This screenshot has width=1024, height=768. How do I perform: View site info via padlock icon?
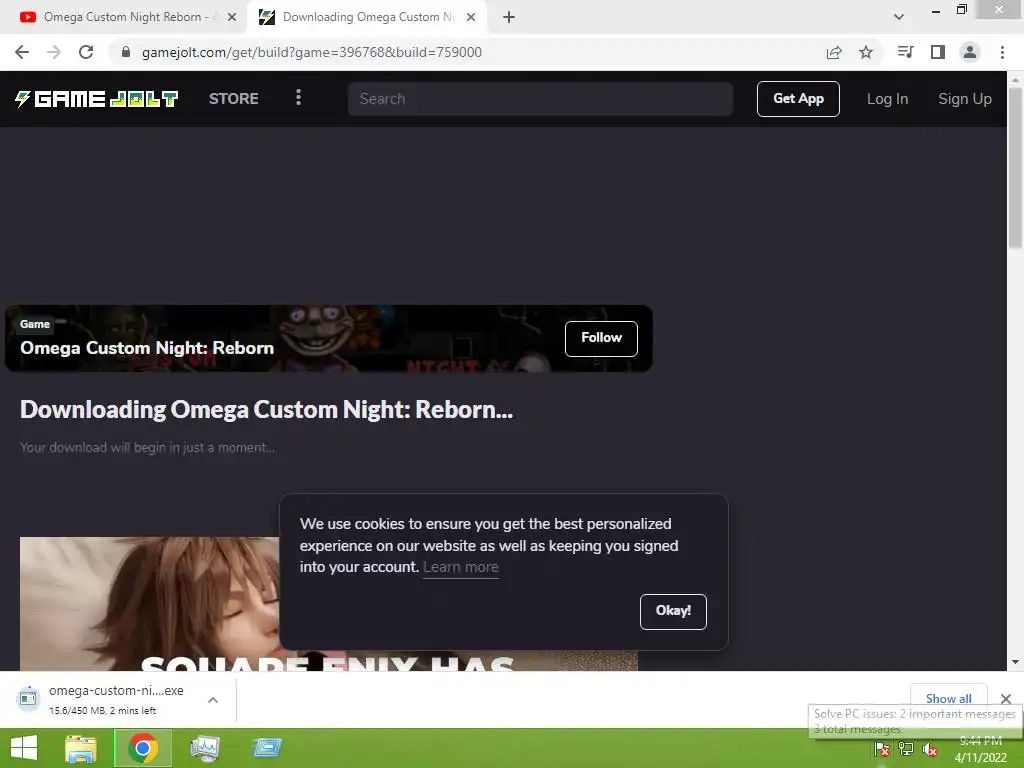[126, 52]
